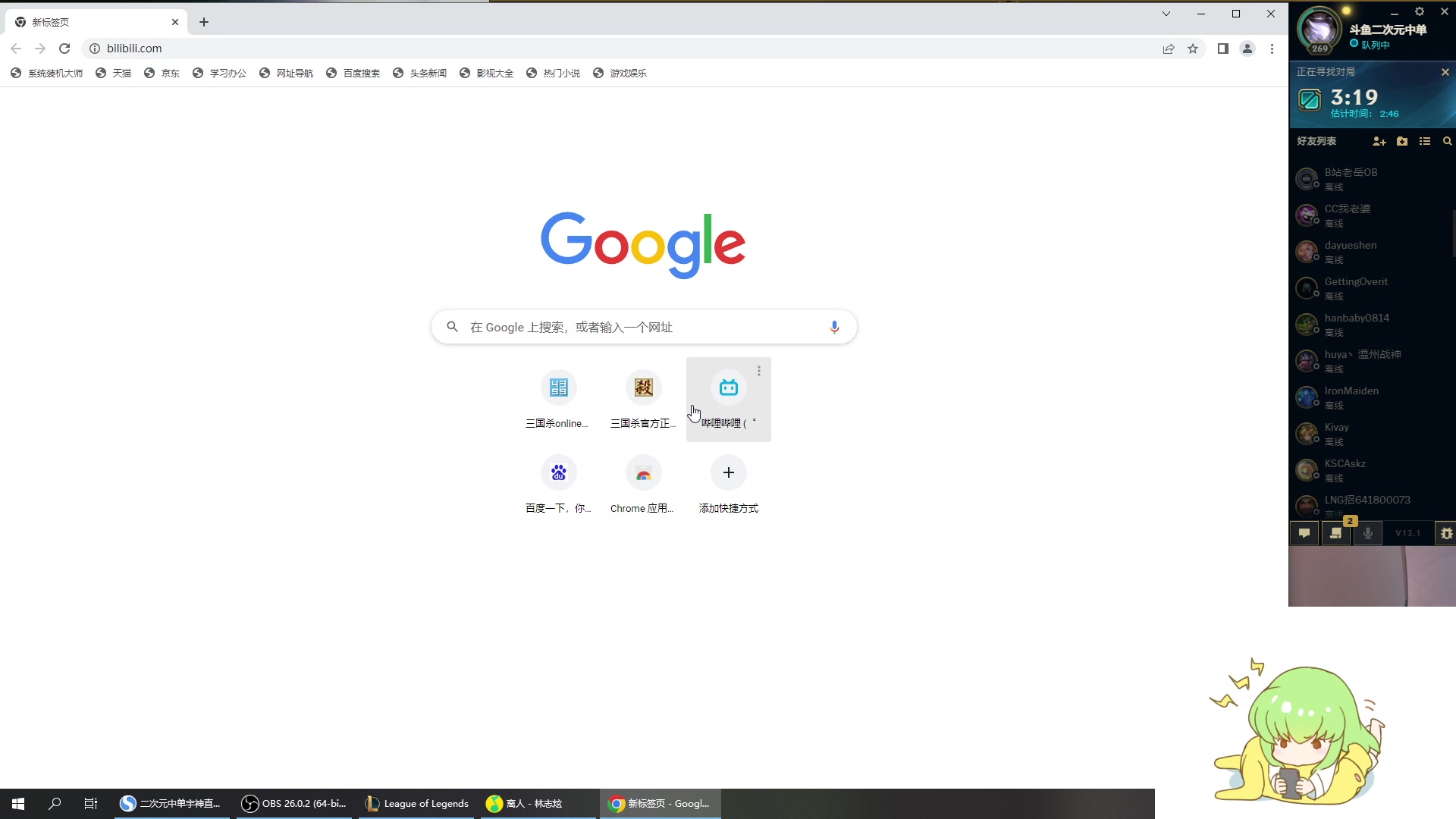1456x819 pixels.
Task: Open the 百度一下 shortcut tile
Action: (x=558, y=485)
